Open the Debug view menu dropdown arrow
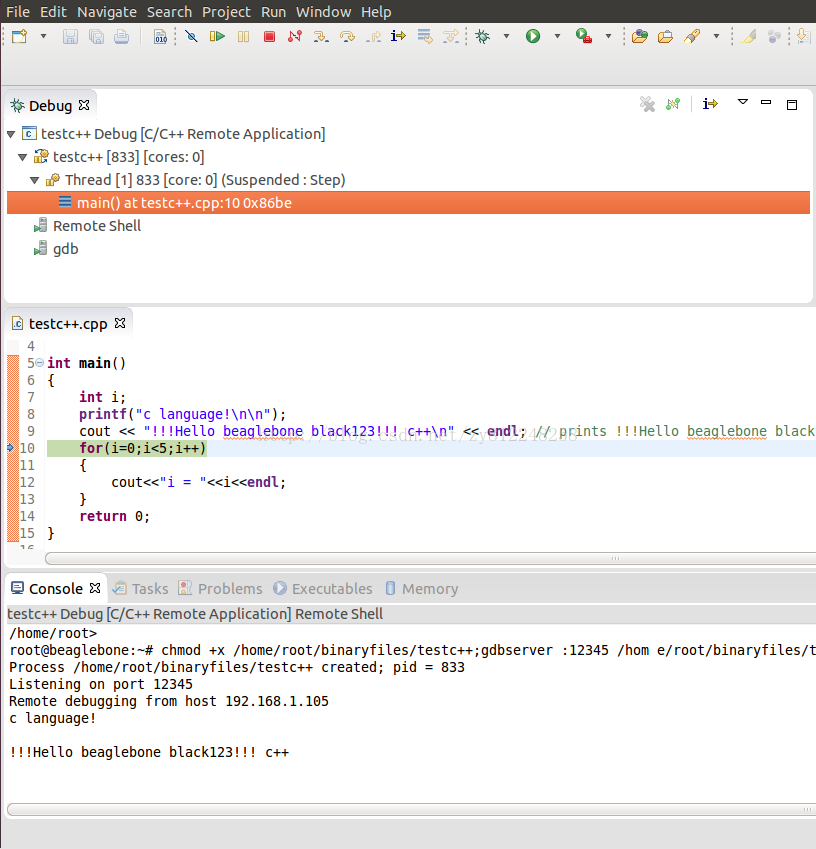 pos(742,102)
